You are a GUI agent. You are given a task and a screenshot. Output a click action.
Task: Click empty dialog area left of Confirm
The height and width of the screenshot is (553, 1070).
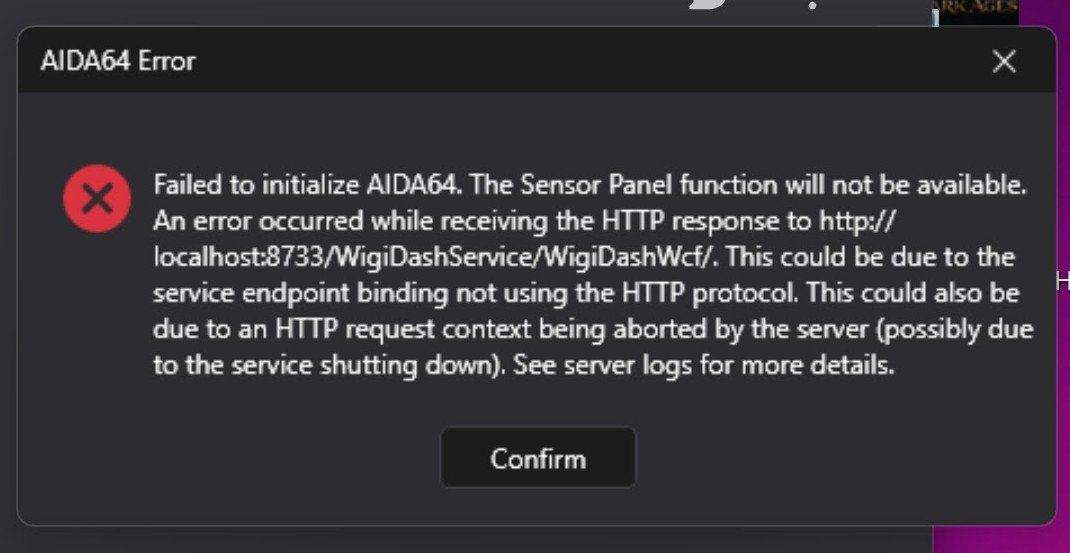click(250, 458)
